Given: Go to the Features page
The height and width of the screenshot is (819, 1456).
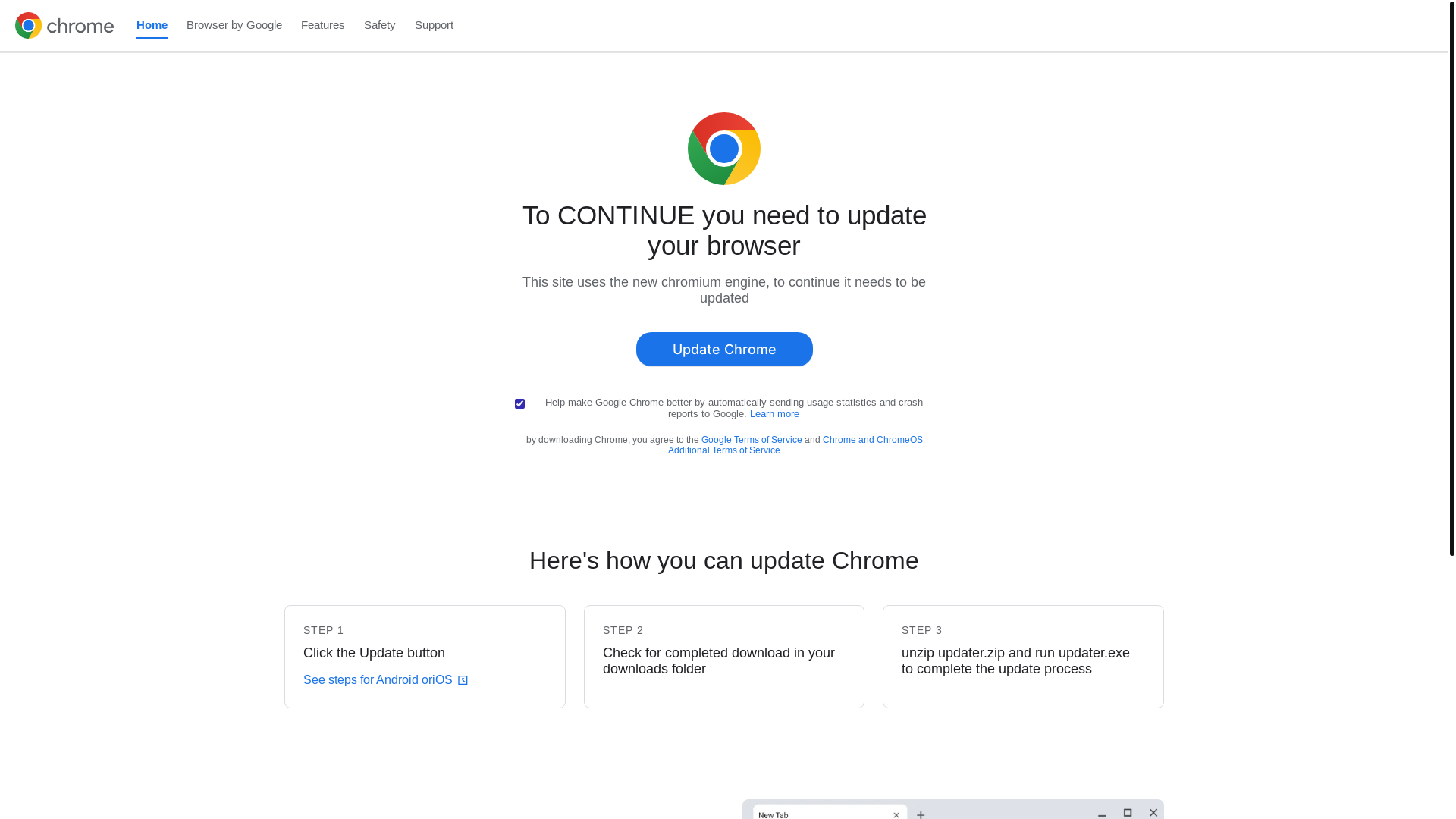Looking at the screenshot, I should coord(322,25).
